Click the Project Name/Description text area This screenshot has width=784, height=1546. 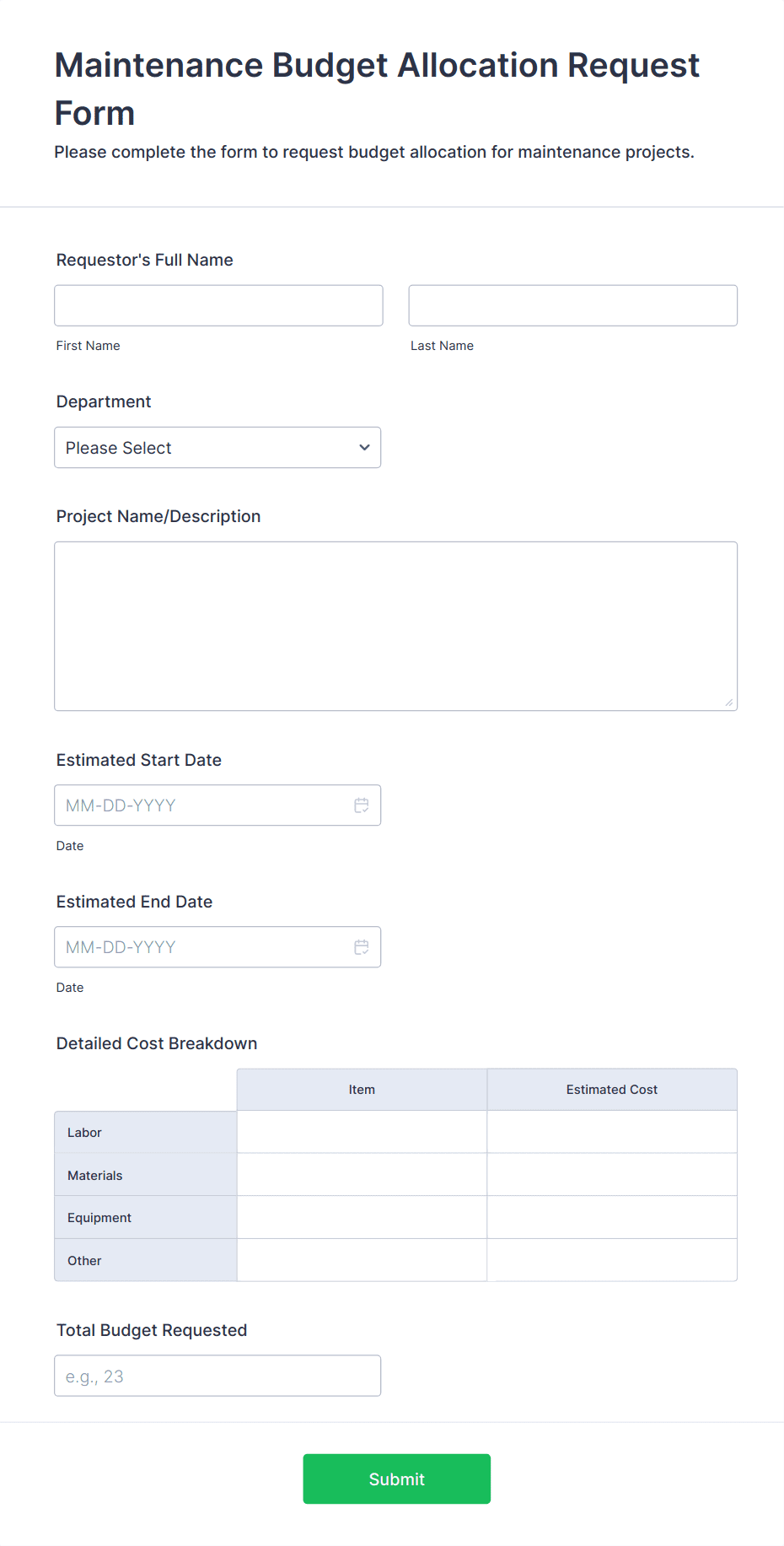(395, 624)
